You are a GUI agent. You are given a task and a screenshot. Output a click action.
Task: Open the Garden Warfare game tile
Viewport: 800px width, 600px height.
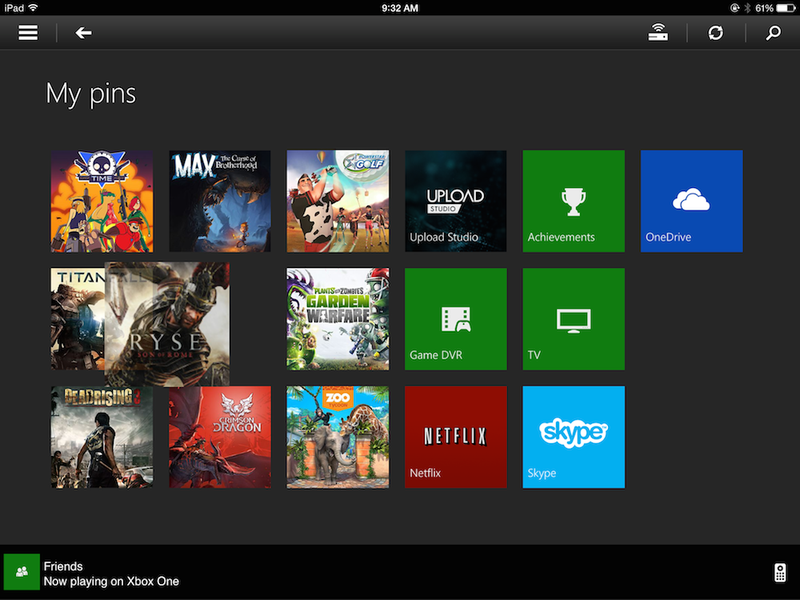pos(338,319)
